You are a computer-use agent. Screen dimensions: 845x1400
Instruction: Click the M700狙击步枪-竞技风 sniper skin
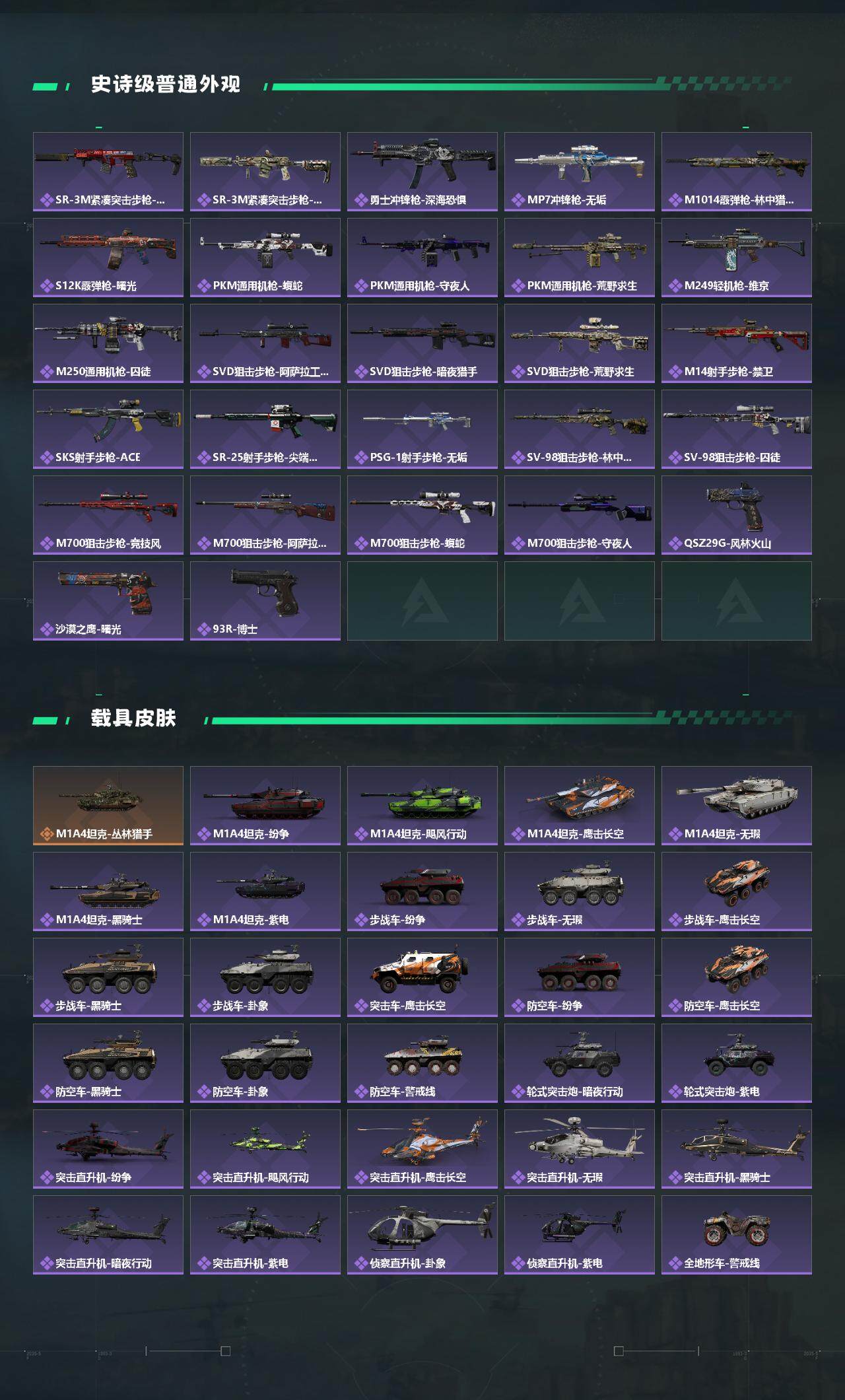click(x=108, y=515)
